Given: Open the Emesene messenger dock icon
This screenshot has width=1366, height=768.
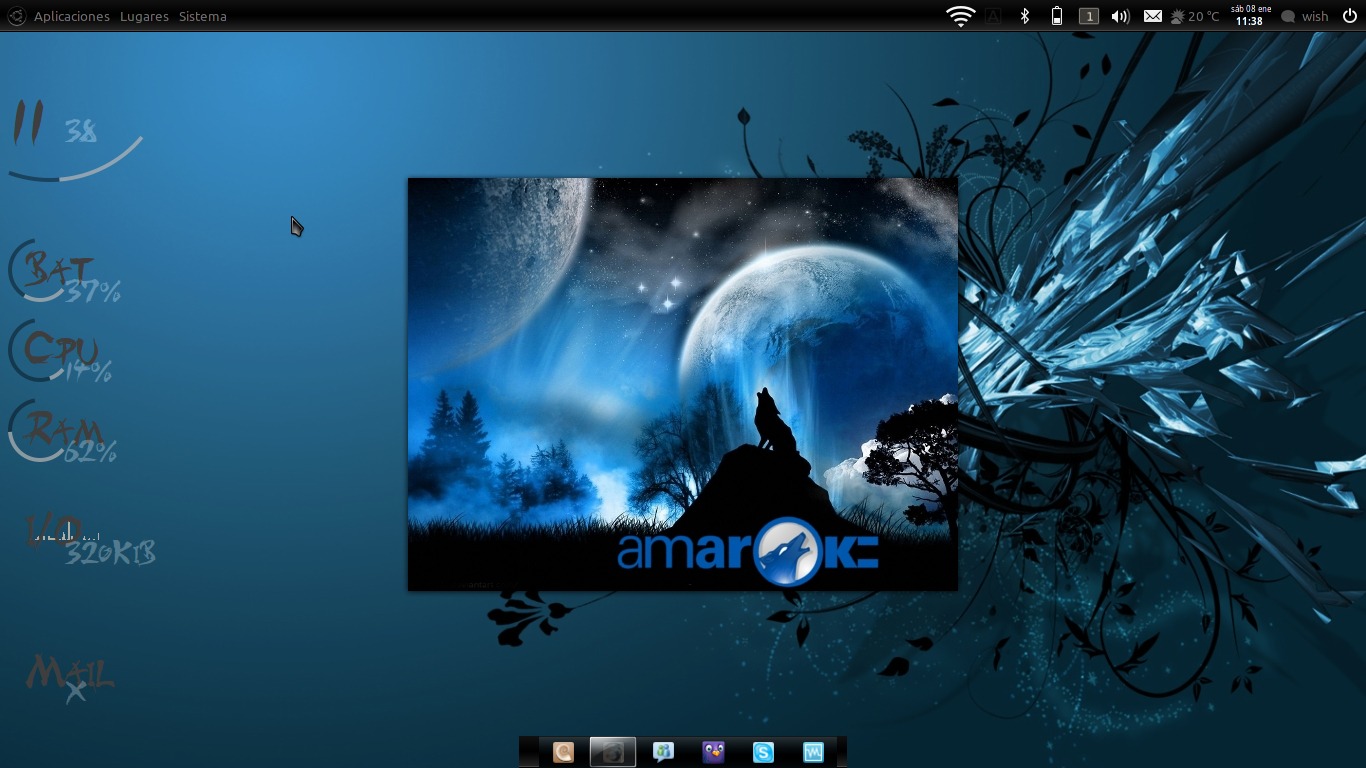Looking at the screenshot, I should pos(663,752).
